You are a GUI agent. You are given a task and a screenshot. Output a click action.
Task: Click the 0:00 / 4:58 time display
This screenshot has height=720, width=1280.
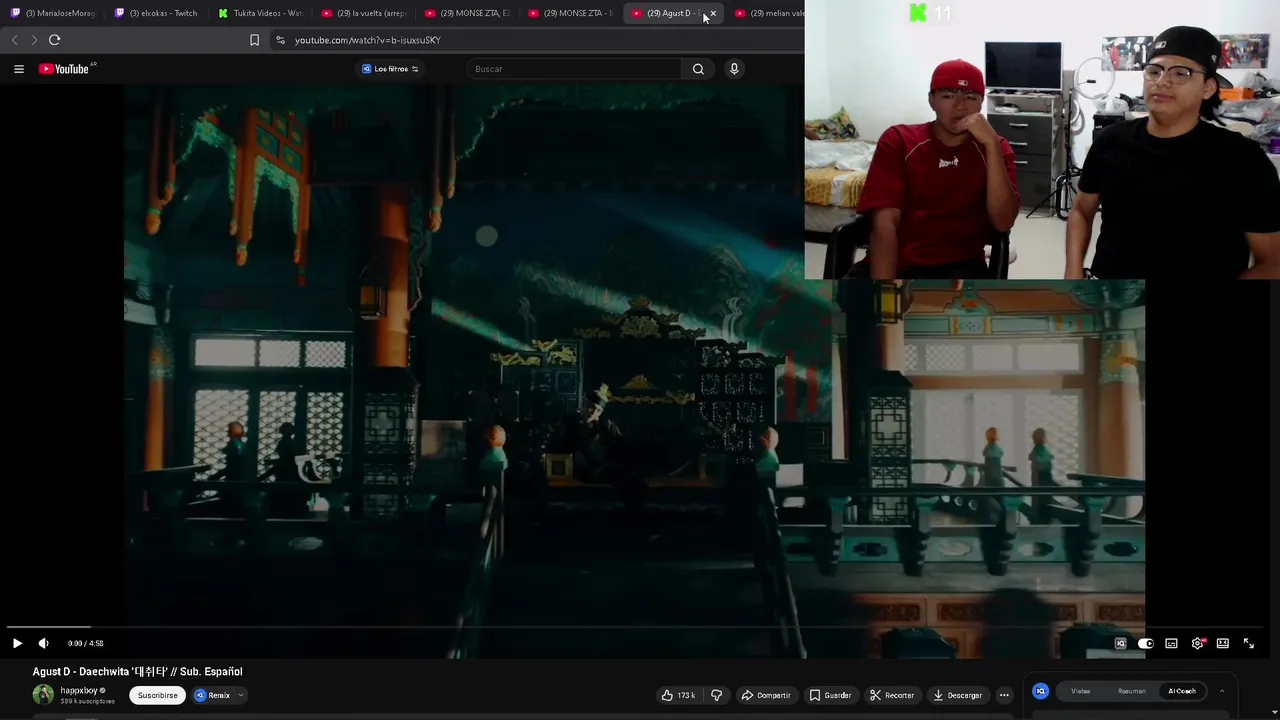[x=86, y=643]
